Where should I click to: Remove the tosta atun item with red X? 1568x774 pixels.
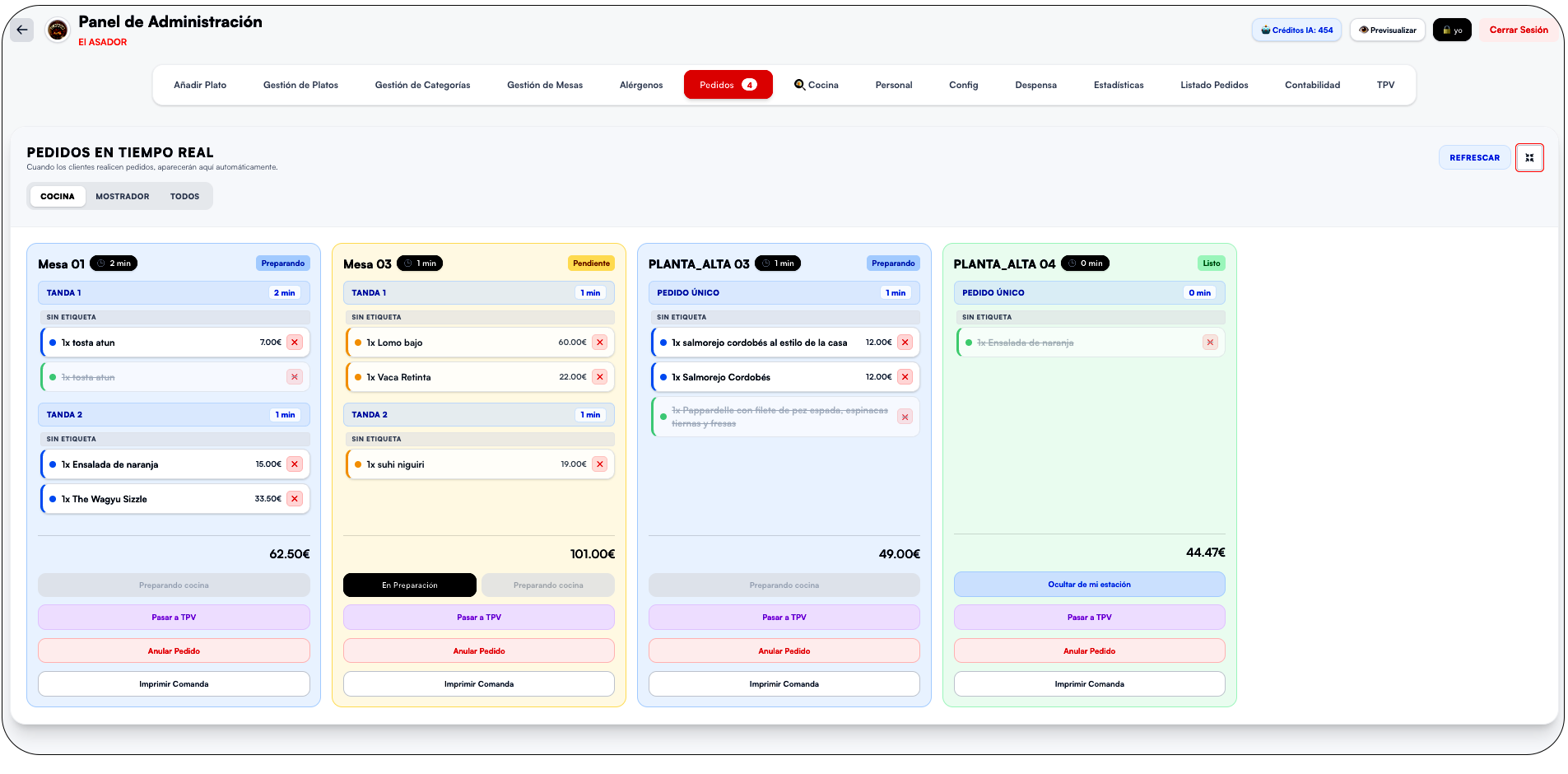[295, 343]
